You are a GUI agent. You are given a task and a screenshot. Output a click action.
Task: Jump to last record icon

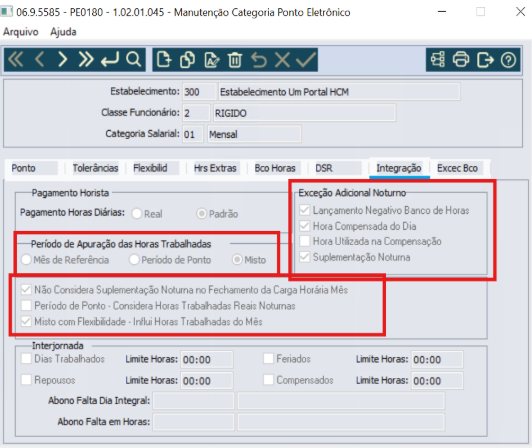click(x=86, y=60)
